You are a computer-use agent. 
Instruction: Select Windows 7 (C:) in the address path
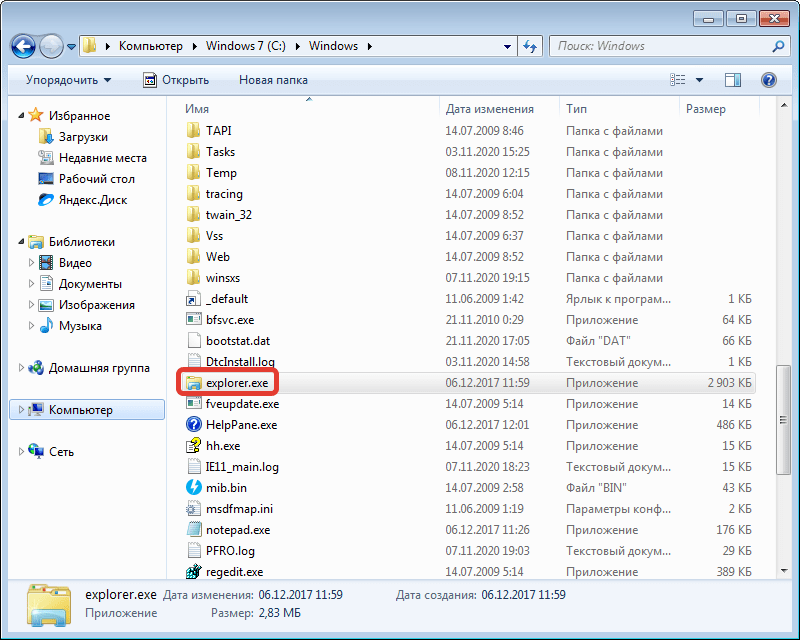[245, 46]
